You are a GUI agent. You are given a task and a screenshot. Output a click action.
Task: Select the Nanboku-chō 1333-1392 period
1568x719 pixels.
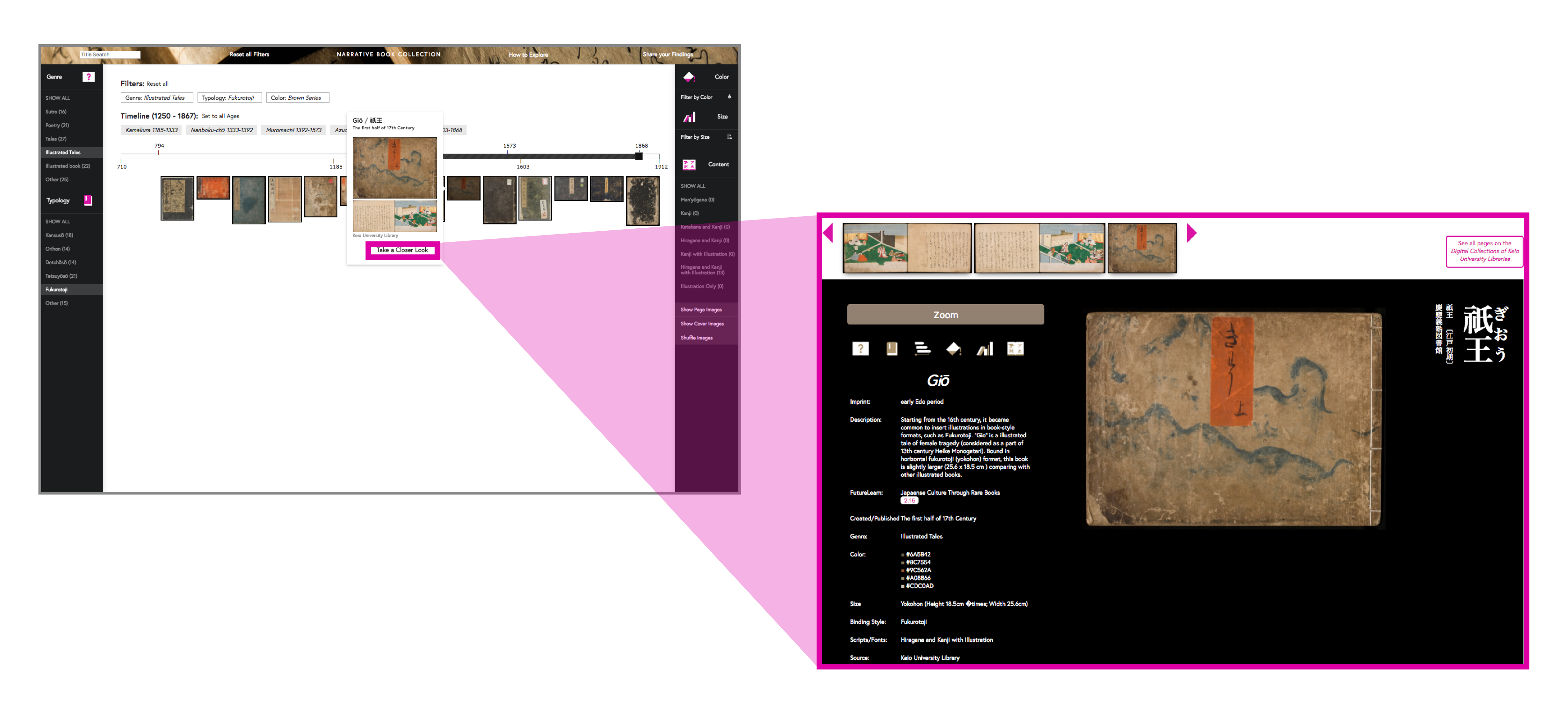click(x=222, y=130)
